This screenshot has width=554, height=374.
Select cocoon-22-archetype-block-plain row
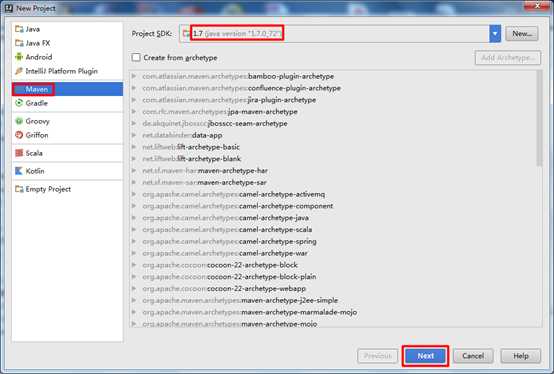click(333, 277)
